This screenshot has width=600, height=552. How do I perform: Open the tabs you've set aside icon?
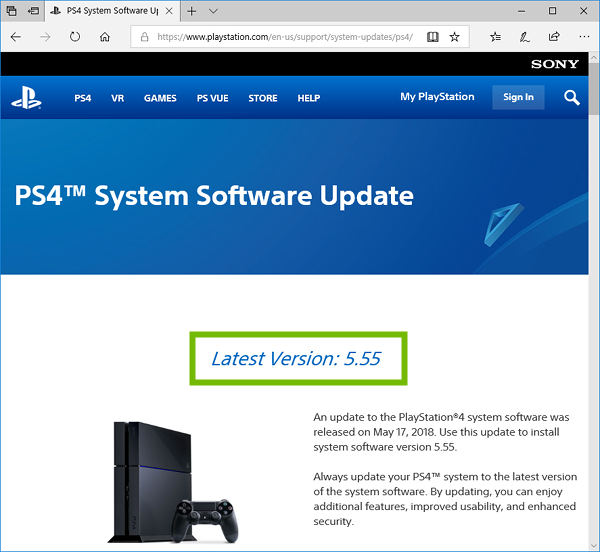click(11, 11)
